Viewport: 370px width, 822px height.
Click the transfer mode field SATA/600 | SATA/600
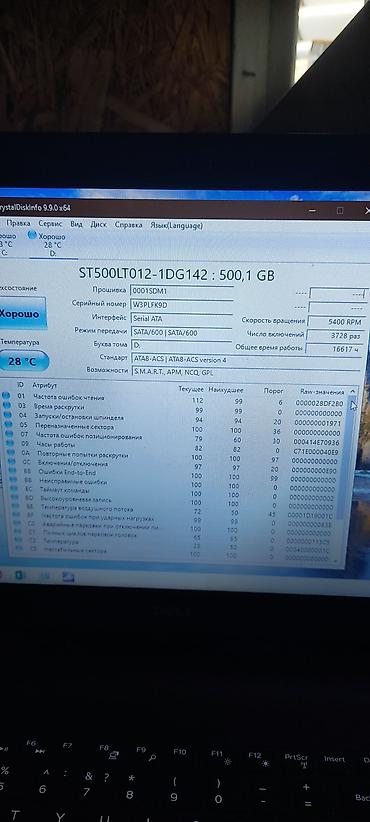(x=181, y=332)
